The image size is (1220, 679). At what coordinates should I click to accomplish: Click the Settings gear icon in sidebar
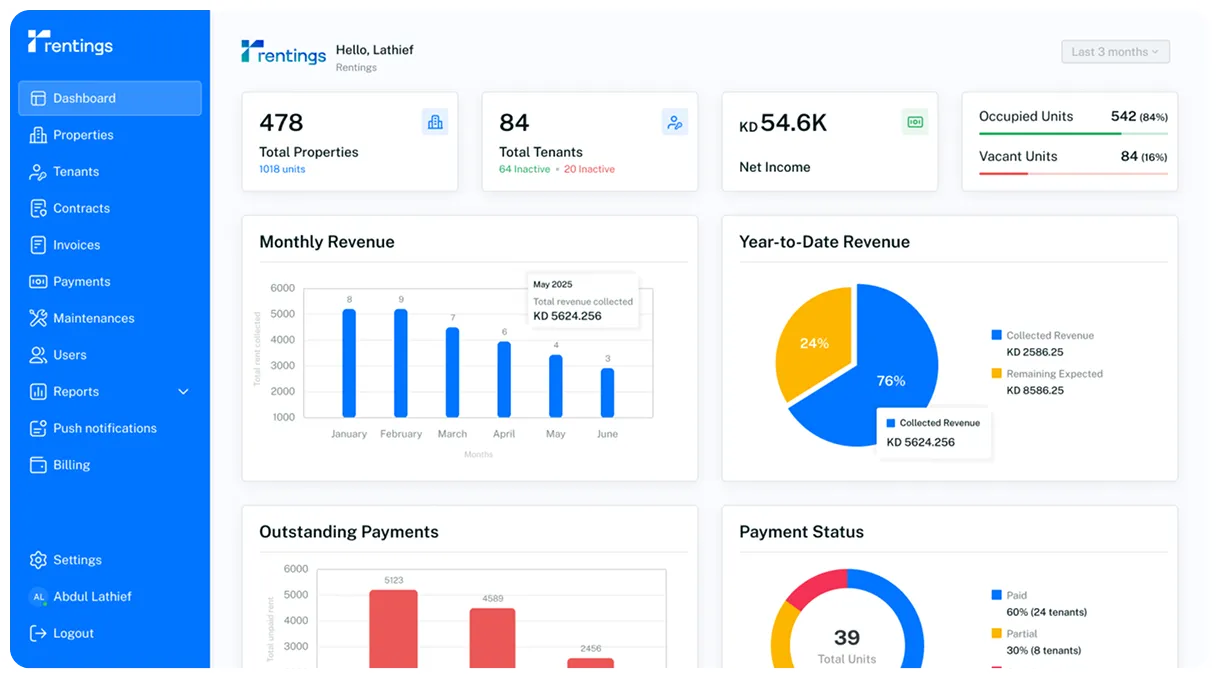click(x=38, y=560)
